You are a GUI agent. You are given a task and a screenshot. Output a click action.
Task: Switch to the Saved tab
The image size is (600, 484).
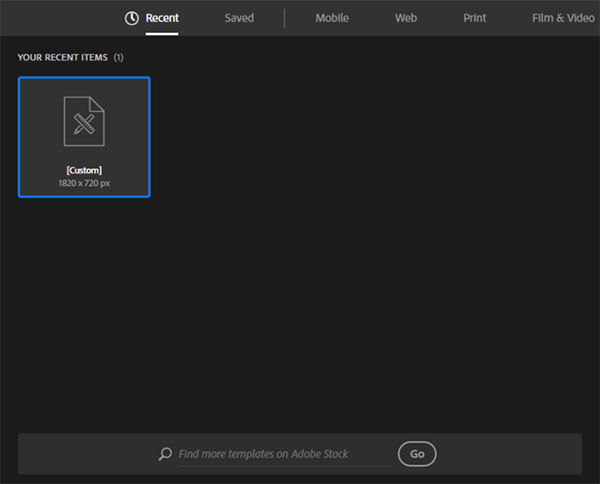point(239,18)
